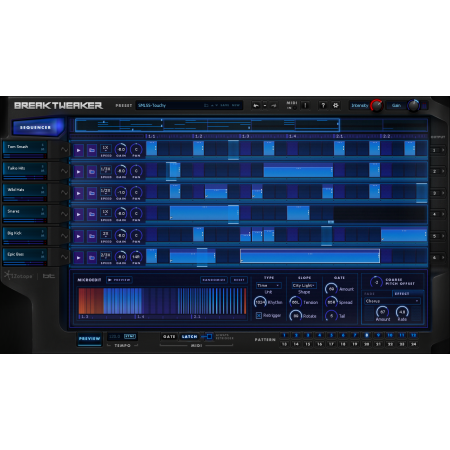Toggle the Always Retrigger MIDI switch
Viewport: 450px width, 450px height.
(x=209, y=337)
